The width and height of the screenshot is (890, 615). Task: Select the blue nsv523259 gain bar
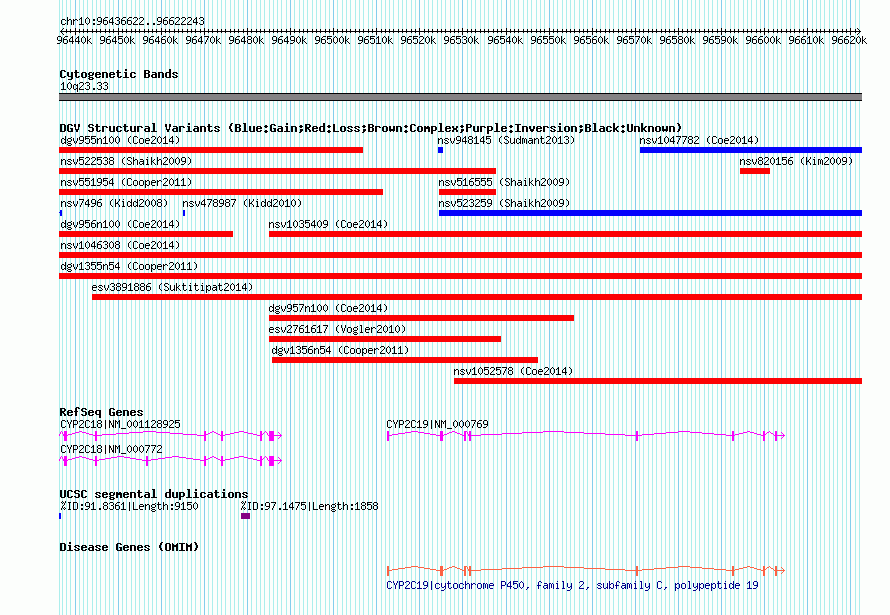[650, 213]
